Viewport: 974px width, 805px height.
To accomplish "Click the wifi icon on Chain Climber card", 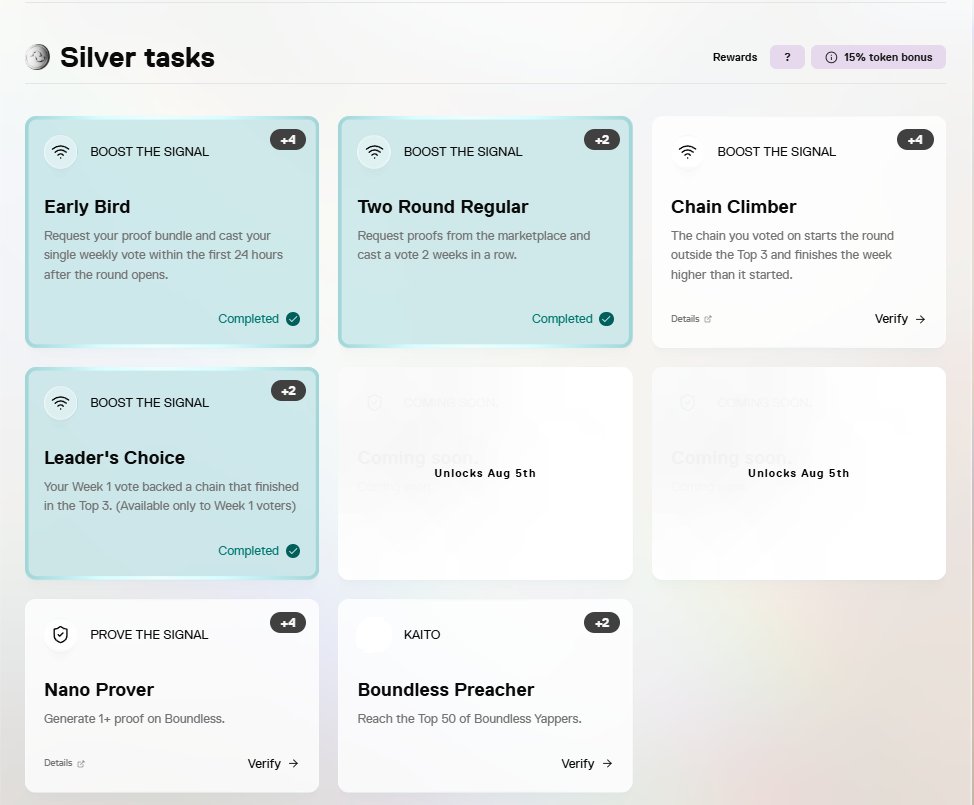I will (x=688, y=152).
